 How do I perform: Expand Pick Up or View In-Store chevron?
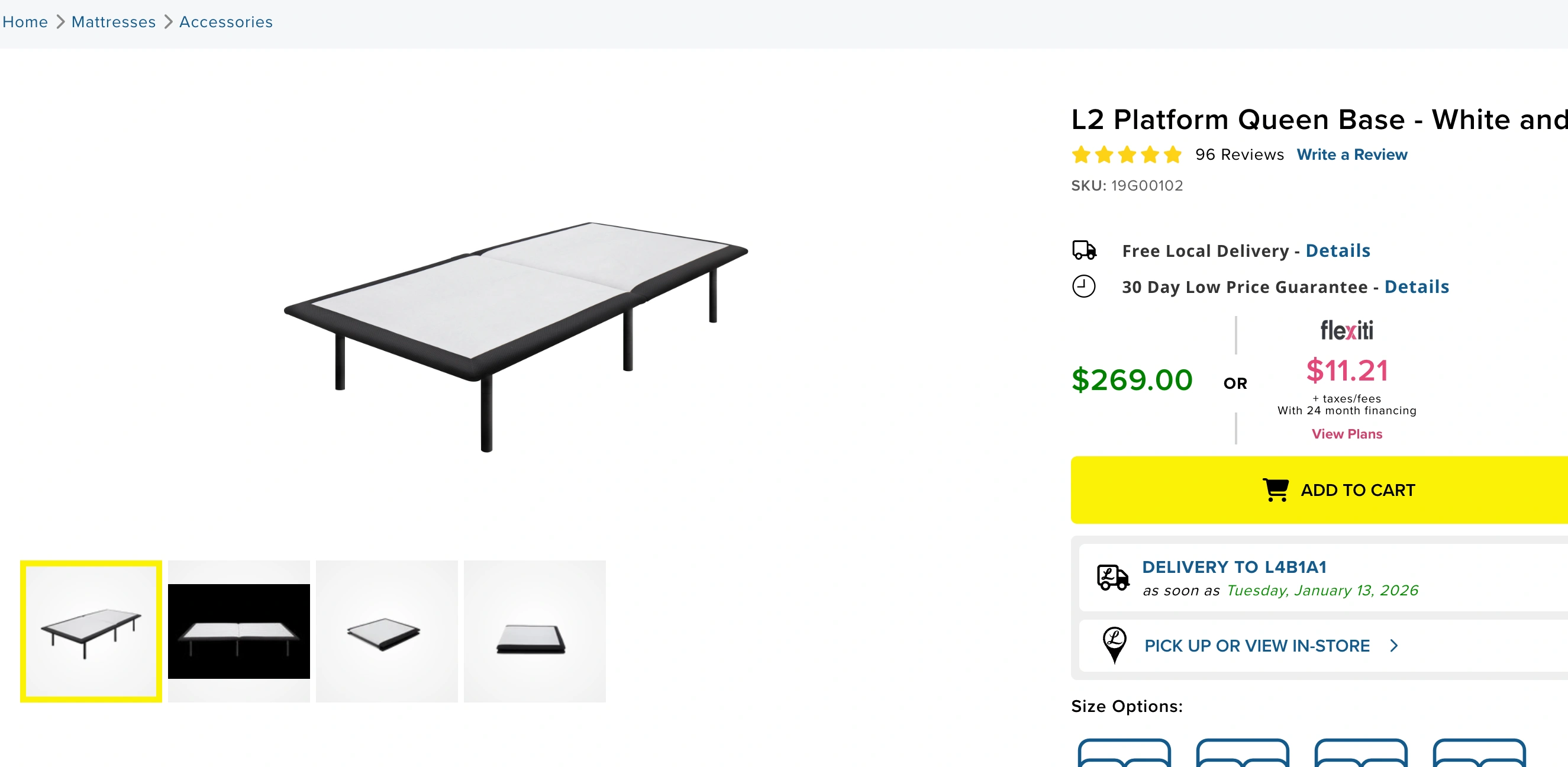point(1394,645)
